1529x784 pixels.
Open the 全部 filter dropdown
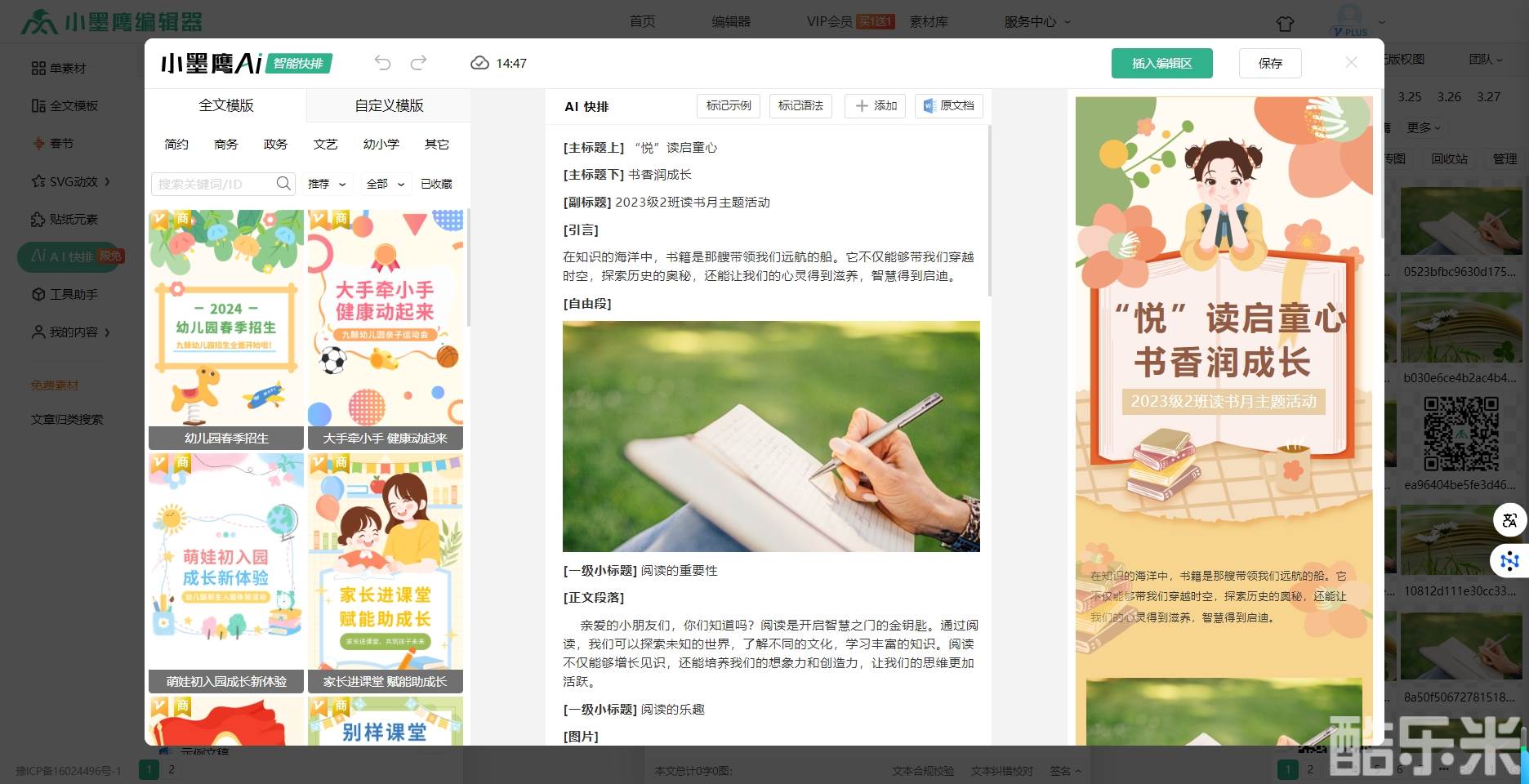coord(386,184)
